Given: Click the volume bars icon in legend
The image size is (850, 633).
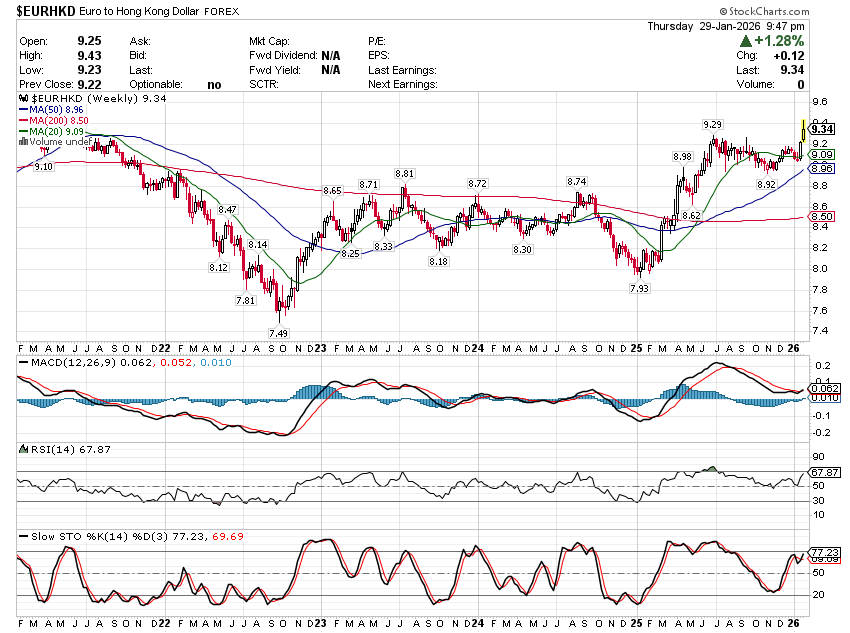Looking at the screenshot, I should coord(24,142).
